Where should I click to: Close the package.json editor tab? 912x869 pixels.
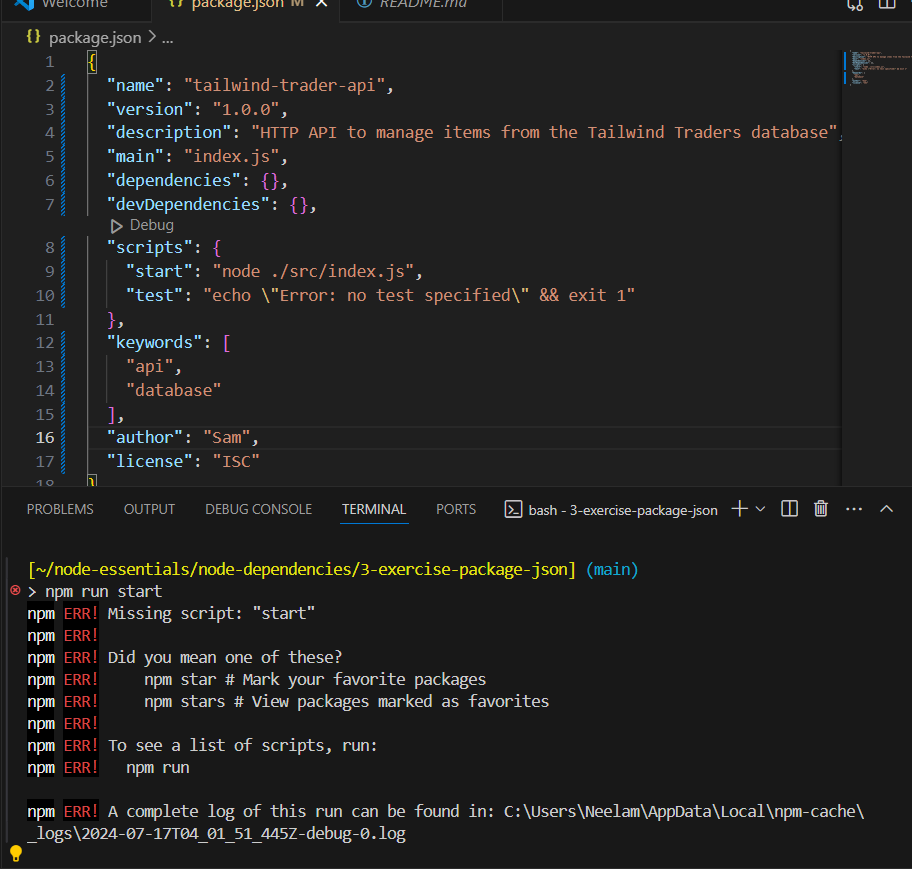(x=321, y=3)
